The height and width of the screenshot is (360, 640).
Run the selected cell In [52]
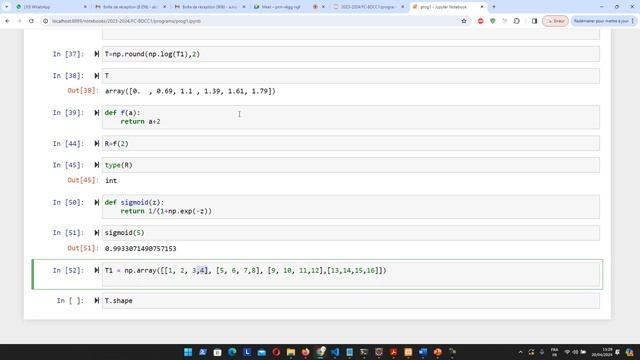[97, 270]
